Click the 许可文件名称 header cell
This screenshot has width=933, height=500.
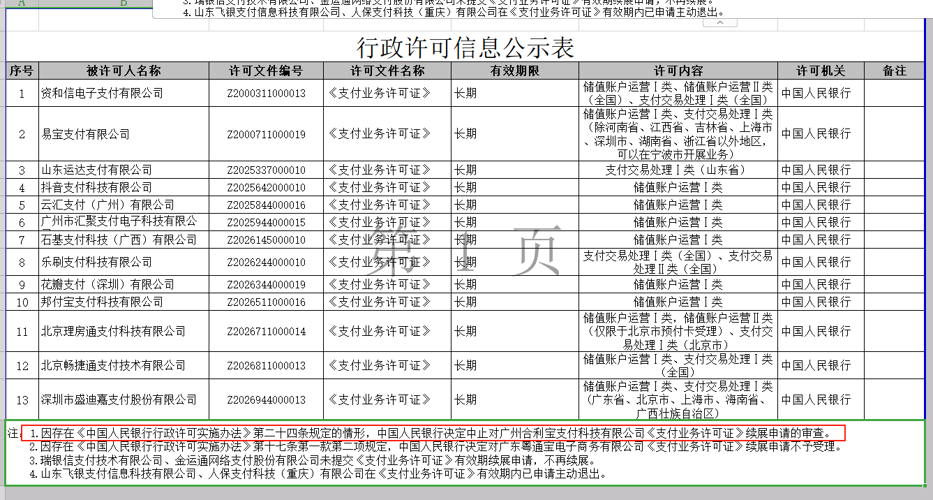coord(387,71)
